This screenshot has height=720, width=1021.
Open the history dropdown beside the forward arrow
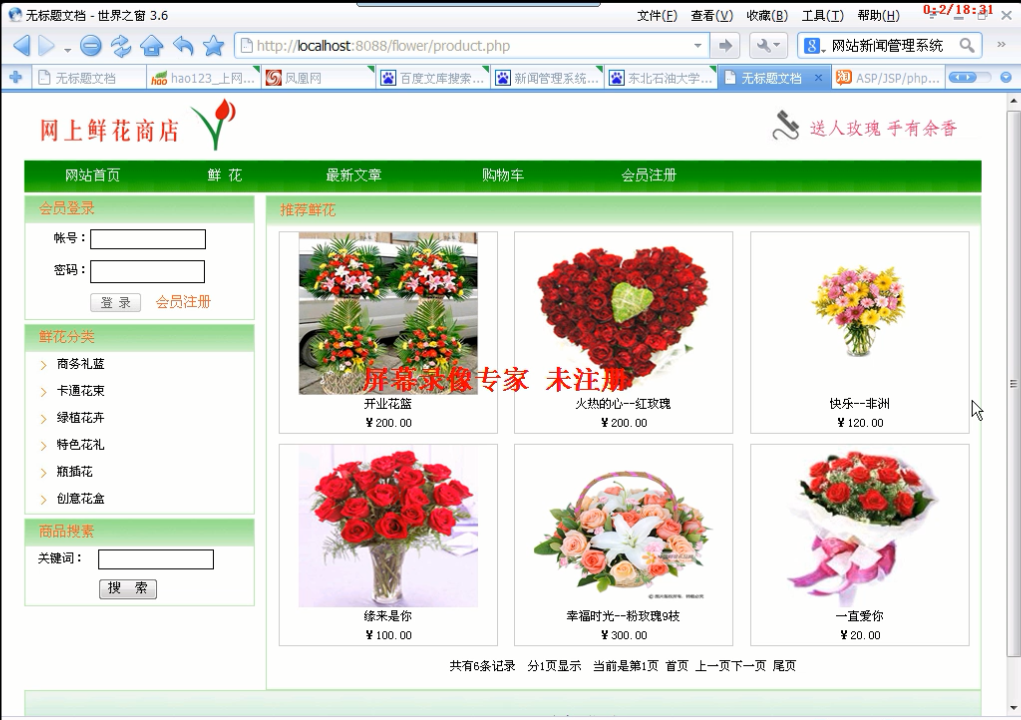click(x=67, y=49)
